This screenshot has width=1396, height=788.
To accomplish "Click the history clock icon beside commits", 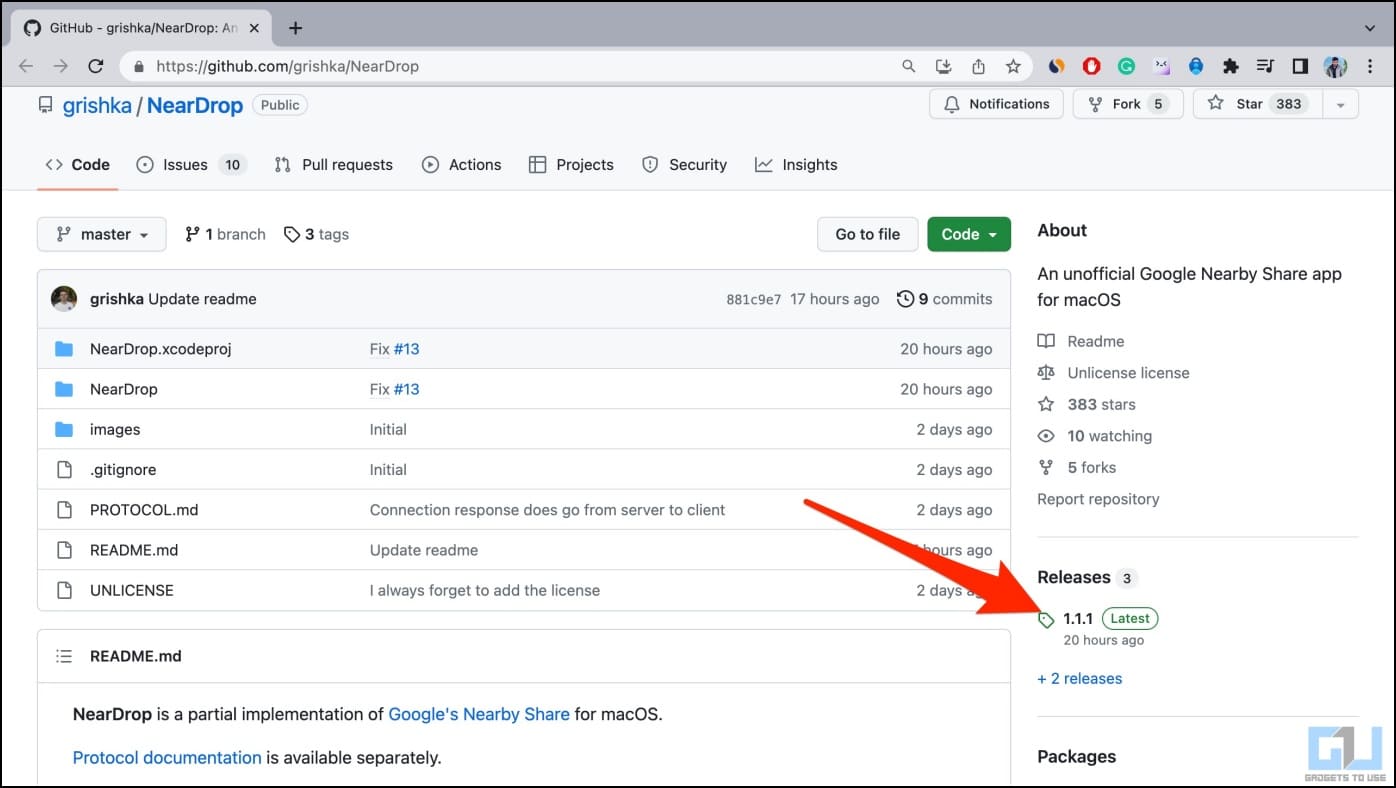I will tap(905, 299).
